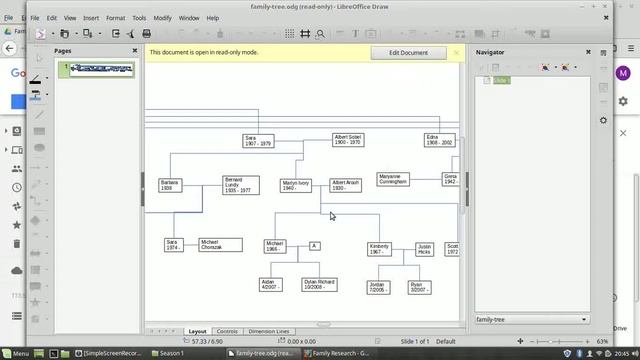Viewport: 640px width, 360px height.
Task: Open the sidebar settings icon beside Navigator
Action: coord(603,120)
